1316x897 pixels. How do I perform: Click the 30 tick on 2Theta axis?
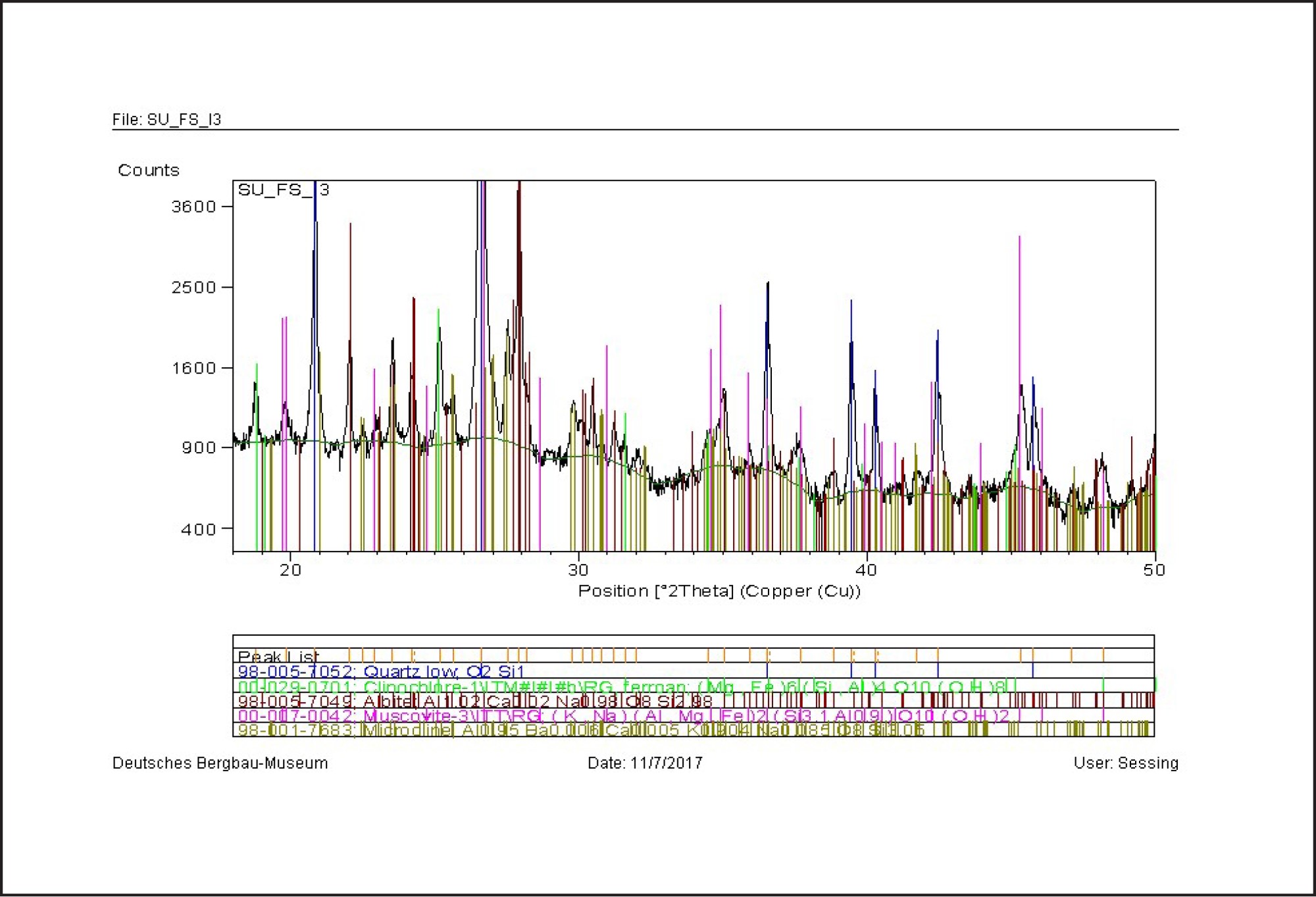pos(578,570)
